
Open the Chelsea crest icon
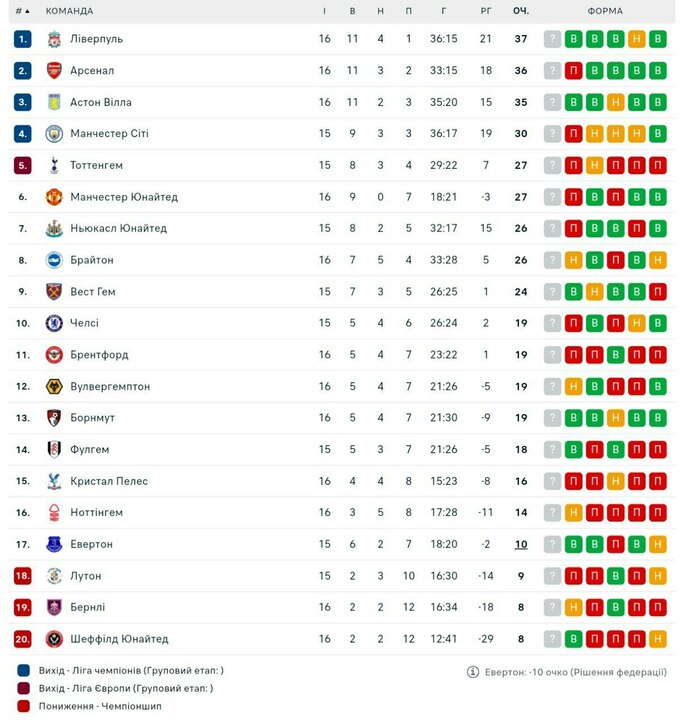(x=54, y=323)
